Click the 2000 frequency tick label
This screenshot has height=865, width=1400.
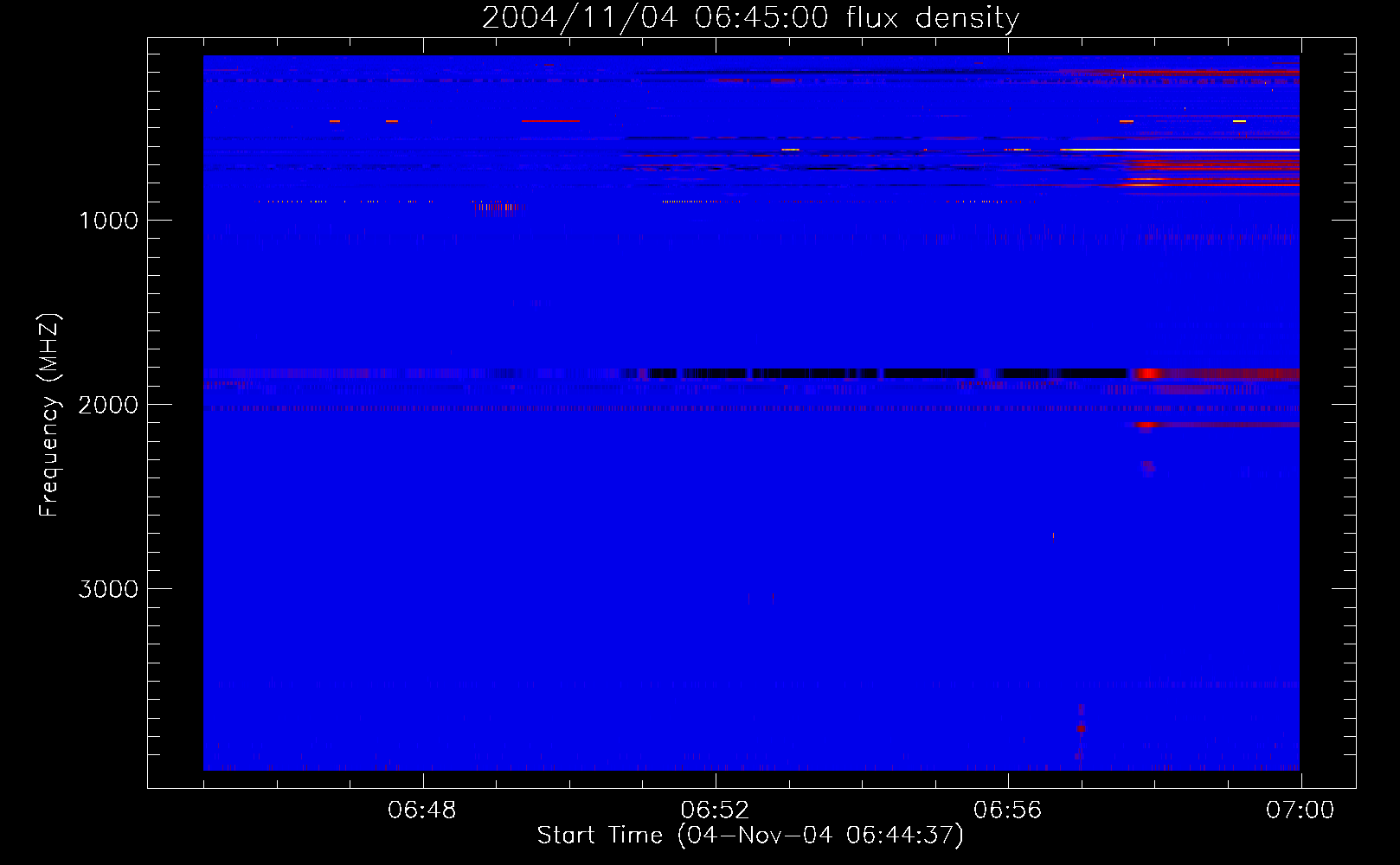[x=108, y=405]
